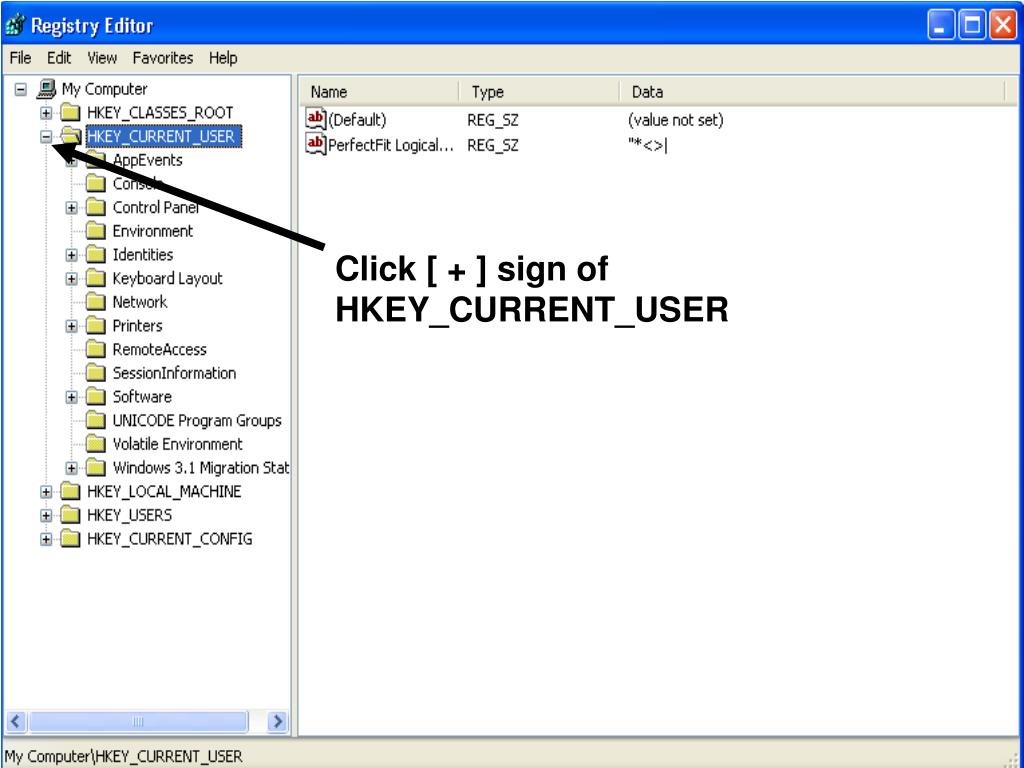1024x768 pixels.
Task: Open the Favorites menu
Action: tap(163, 58)
